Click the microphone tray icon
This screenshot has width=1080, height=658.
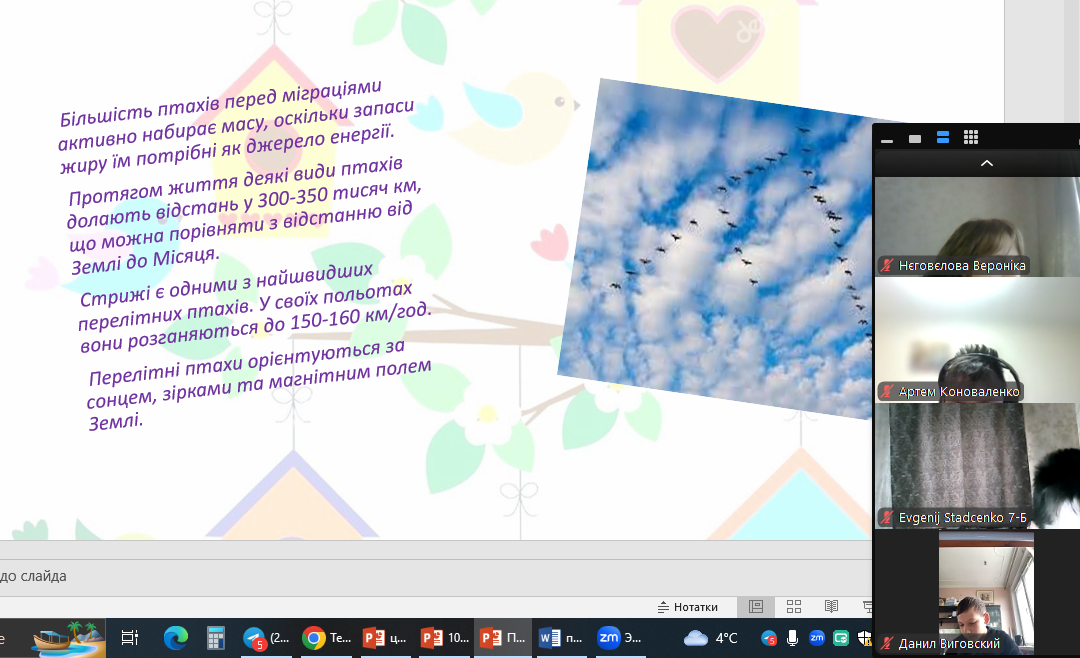(x=792, y=638)
